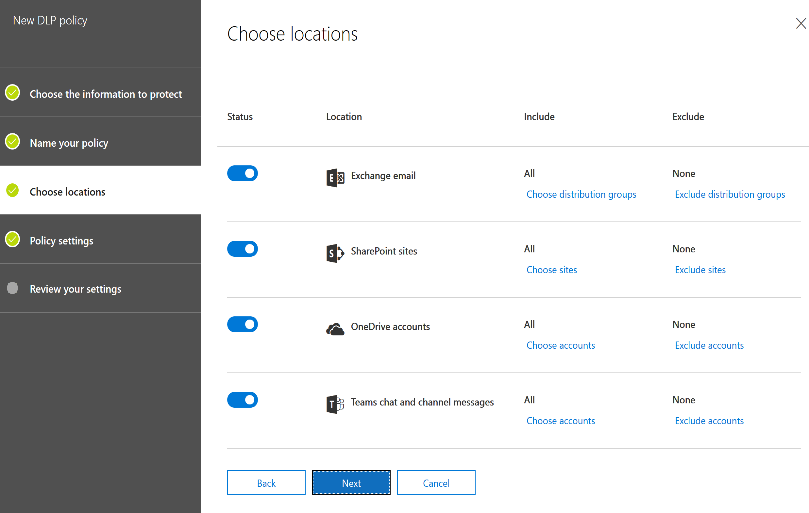Click the SharePoint sites icon
Image resolution: width=809 pixels, height=513 pixels.
335,253
